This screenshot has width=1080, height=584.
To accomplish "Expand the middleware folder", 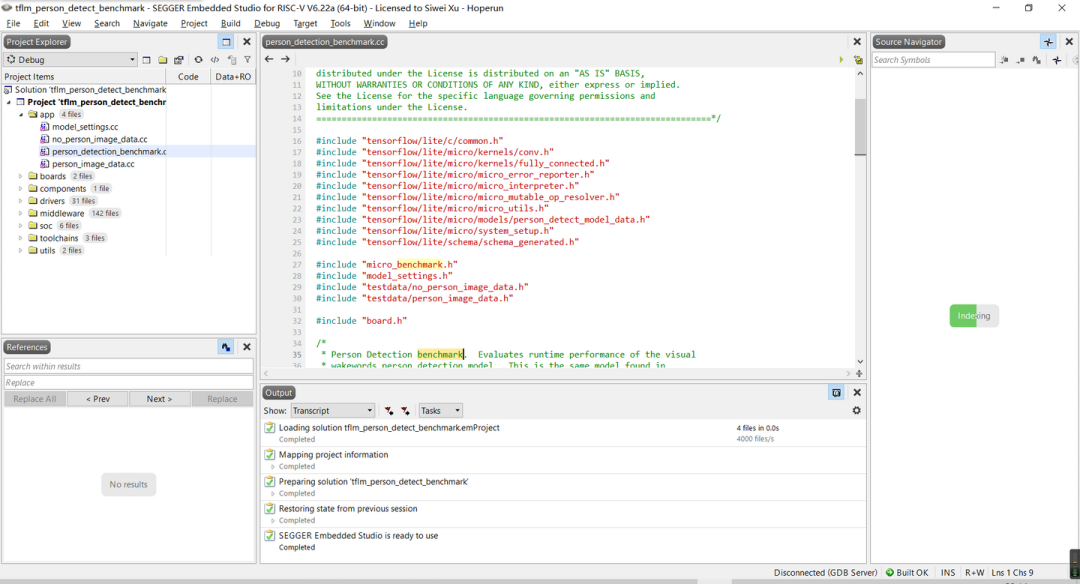I will pos(21,213).
